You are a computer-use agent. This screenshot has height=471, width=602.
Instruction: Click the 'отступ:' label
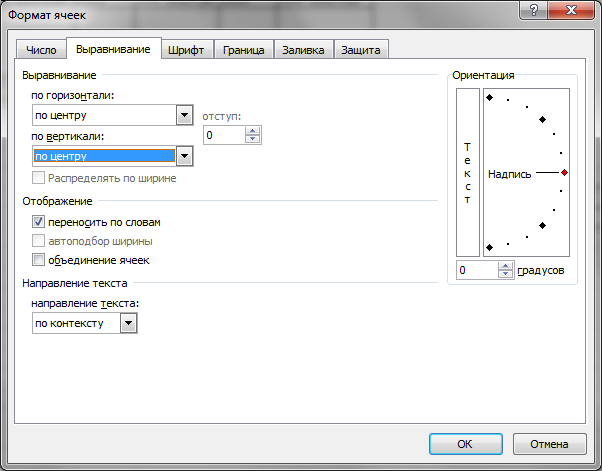click(x=222, y=116)
